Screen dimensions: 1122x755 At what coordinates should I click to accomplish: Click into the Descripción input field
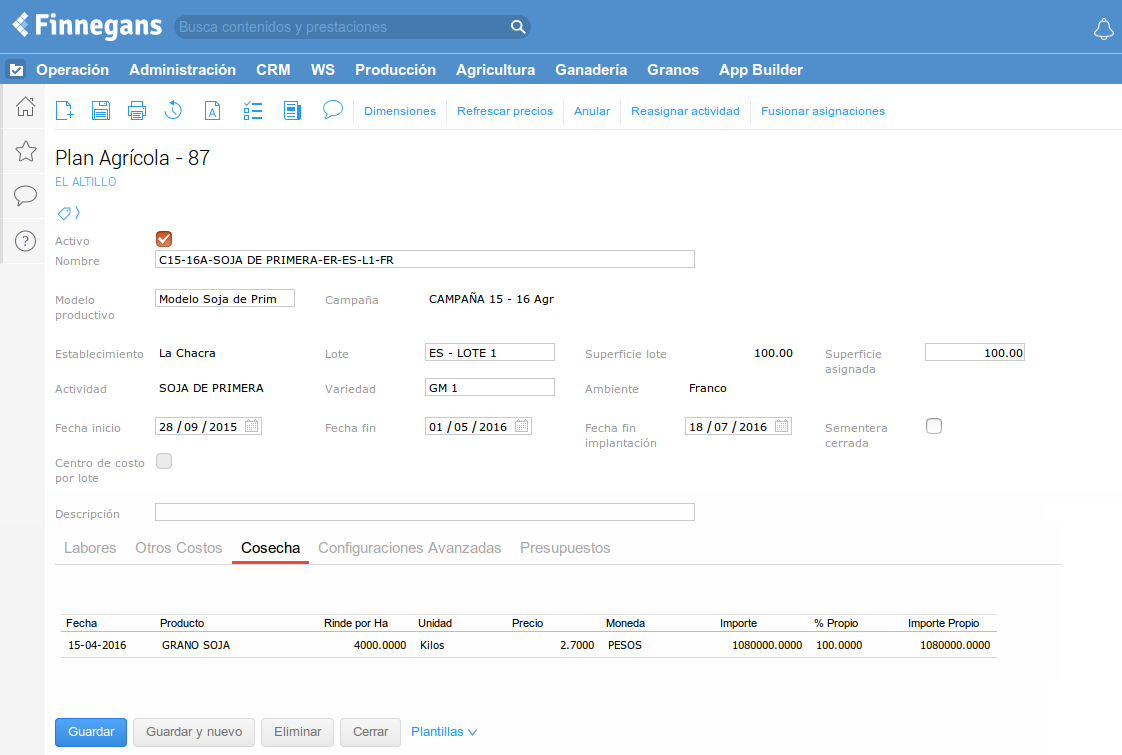pos(424,512)
